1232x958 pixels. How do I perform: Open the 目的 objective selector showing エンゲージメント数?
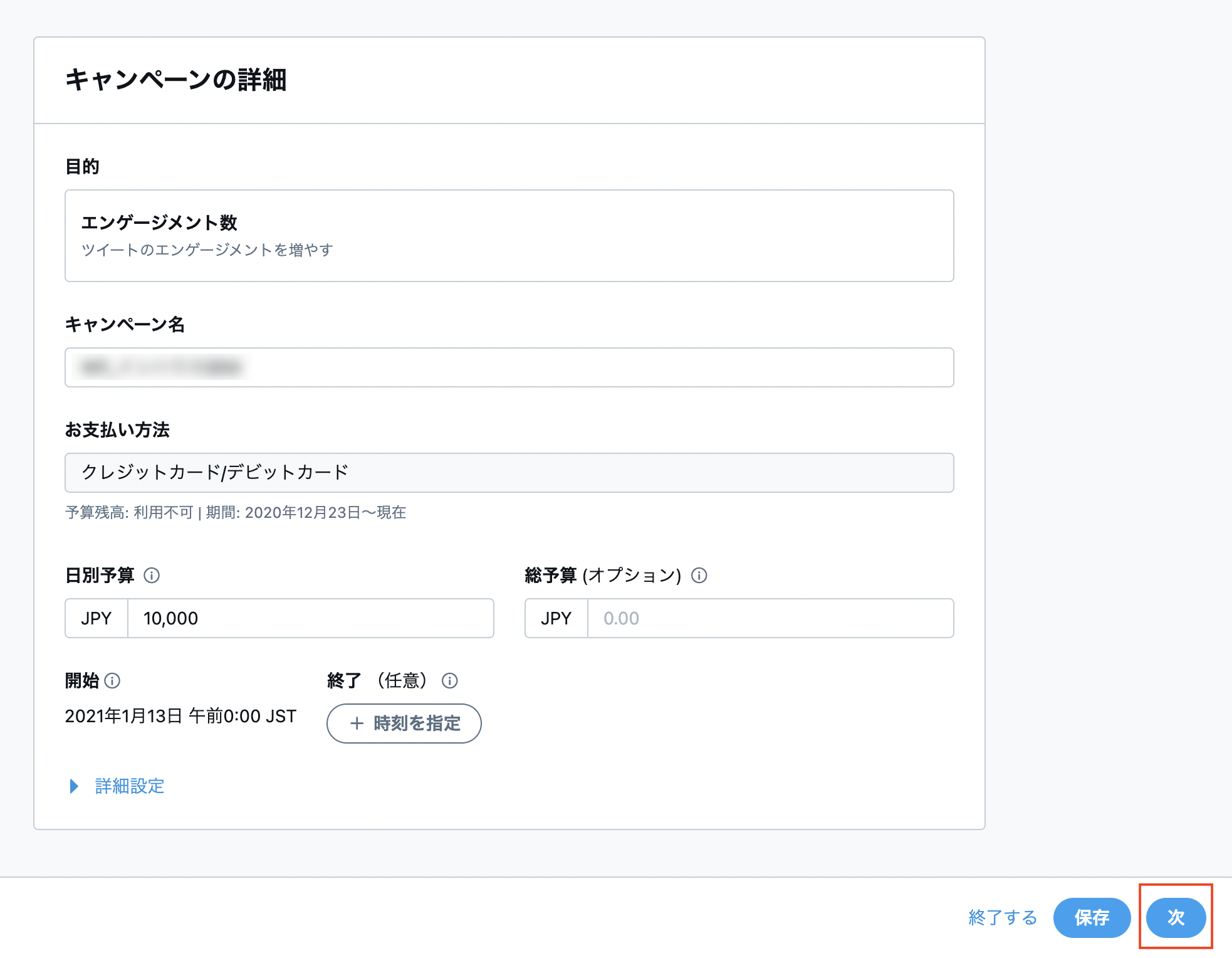point(509,235)
